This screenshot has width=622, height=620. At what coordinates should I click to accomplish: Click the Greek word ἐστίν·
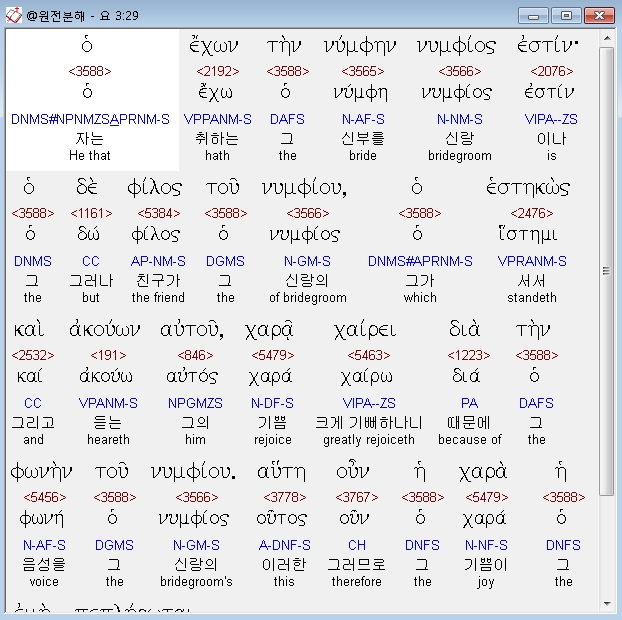548,46
